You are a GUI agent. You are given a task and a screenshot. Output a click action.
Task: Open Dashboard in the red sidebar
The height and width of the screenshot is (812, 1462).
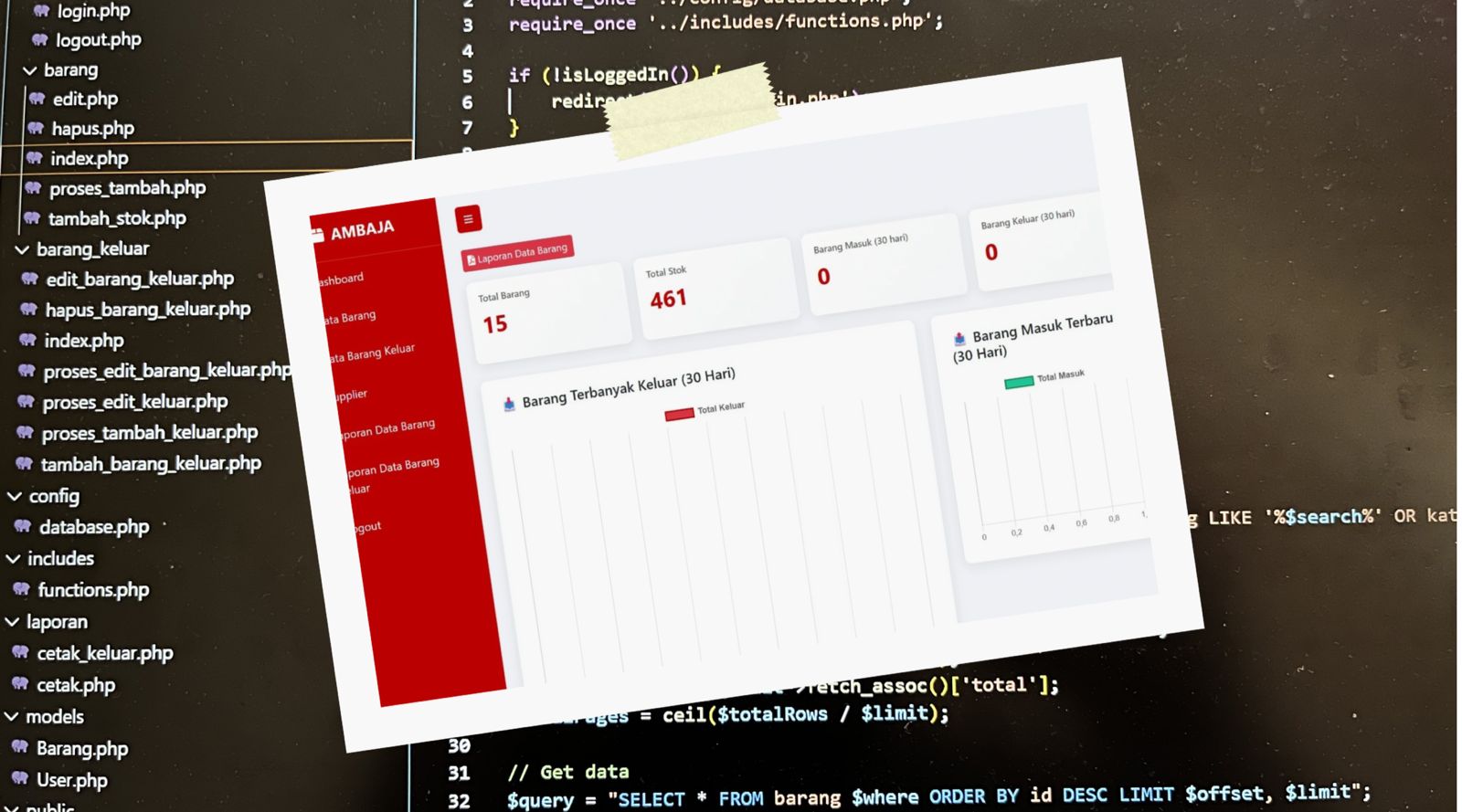coord(340,279)
